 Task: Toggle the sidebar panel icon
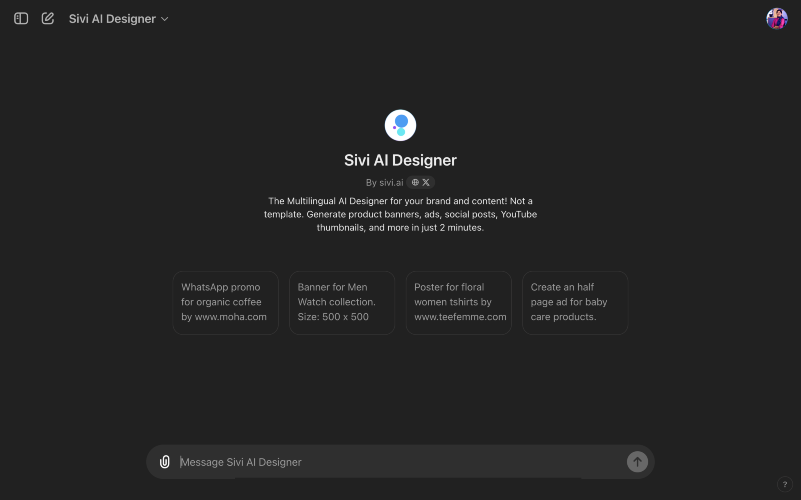tap(21, 19)
